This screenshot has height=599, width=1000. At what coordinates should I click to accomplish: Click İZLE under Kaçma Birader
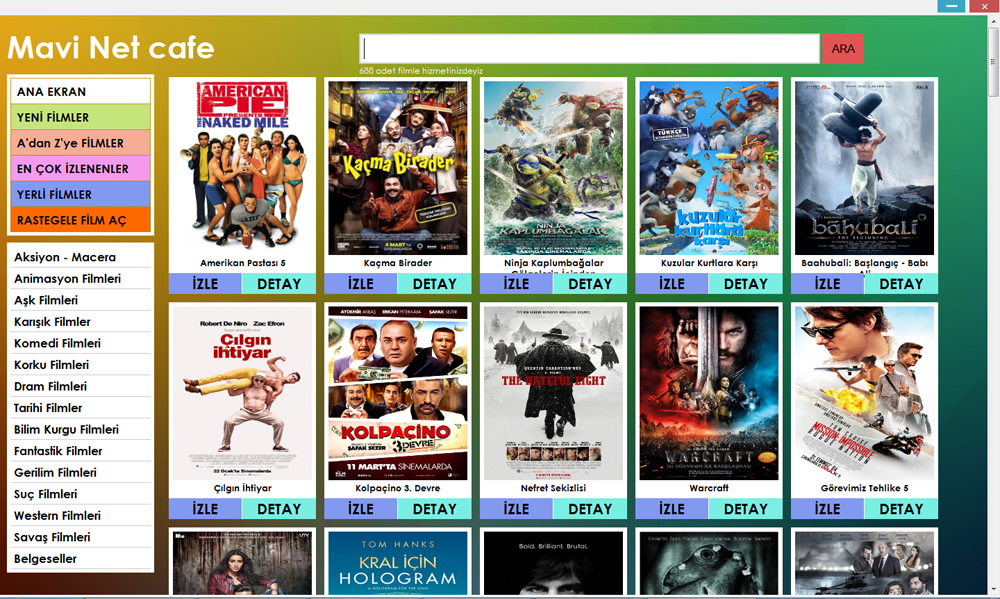(x=361, y=284)
